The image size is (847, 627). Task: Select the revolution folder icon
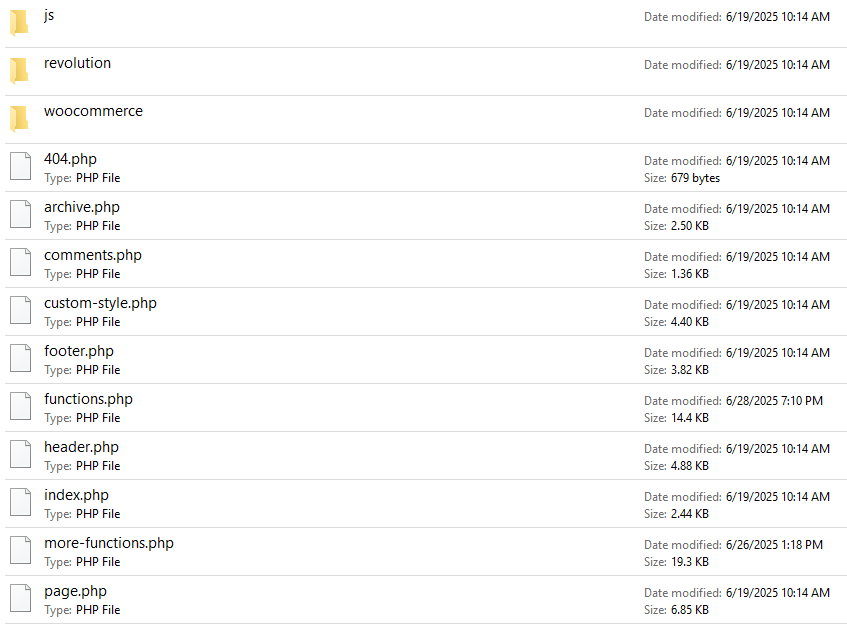click(20, 71)
